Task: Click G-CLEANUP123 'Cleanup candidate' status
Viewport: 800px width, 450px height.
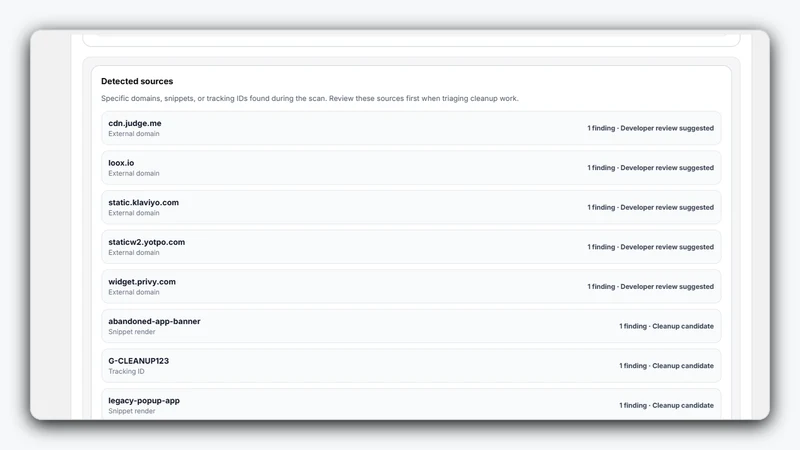Action: (x=683, y=366)
